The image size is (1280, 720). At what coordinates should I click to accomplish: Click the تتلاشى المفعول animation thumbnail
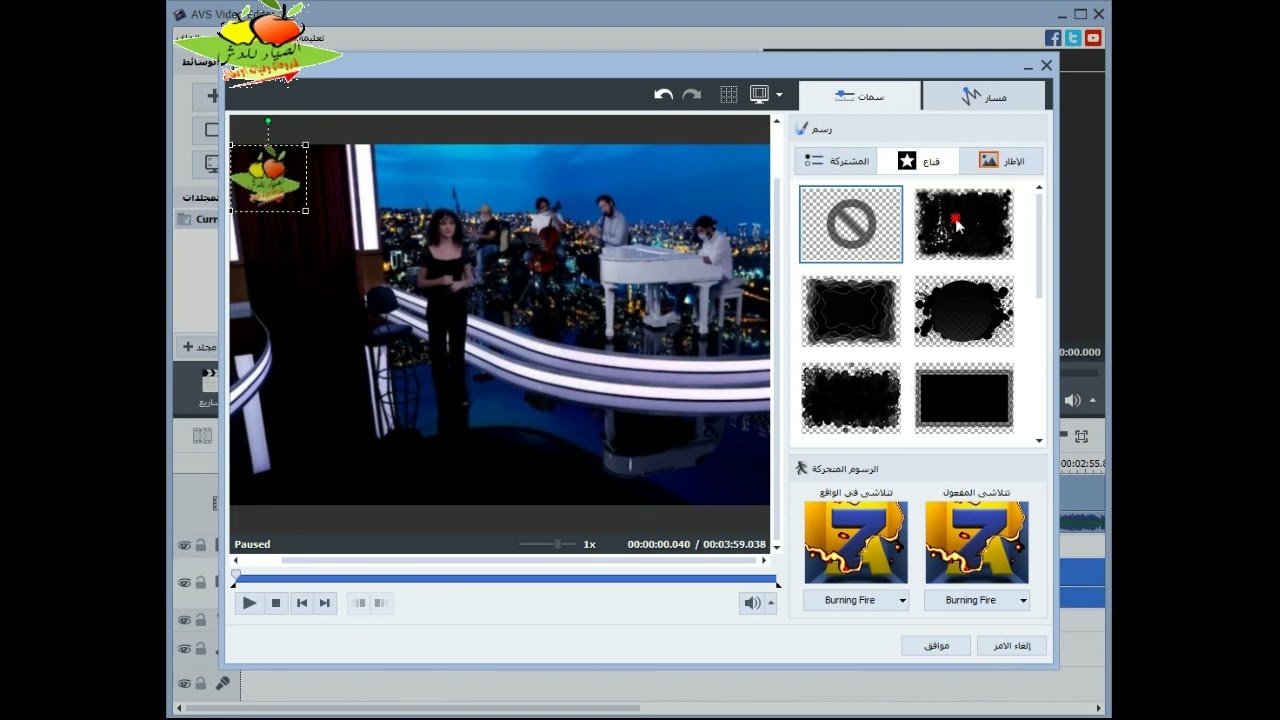pos(977,543)
